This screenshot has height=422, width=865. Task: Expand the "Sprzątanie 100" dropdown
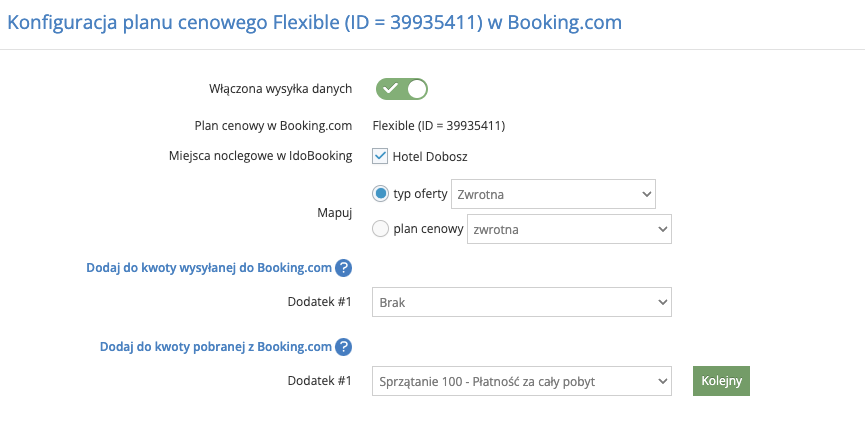tap(522, 381)
